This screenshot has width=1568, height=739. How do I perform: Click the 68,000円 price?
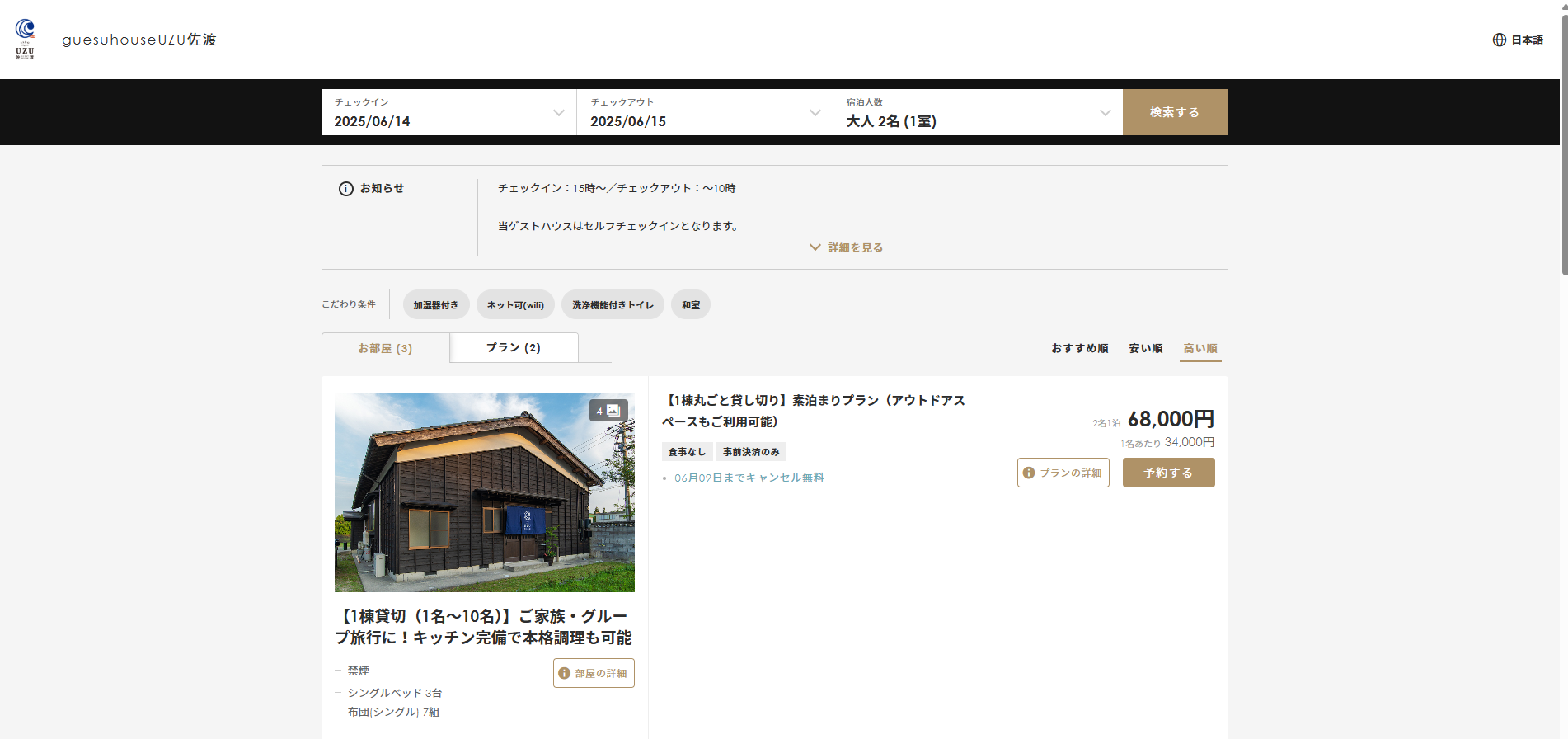[x=1171, y=419]
